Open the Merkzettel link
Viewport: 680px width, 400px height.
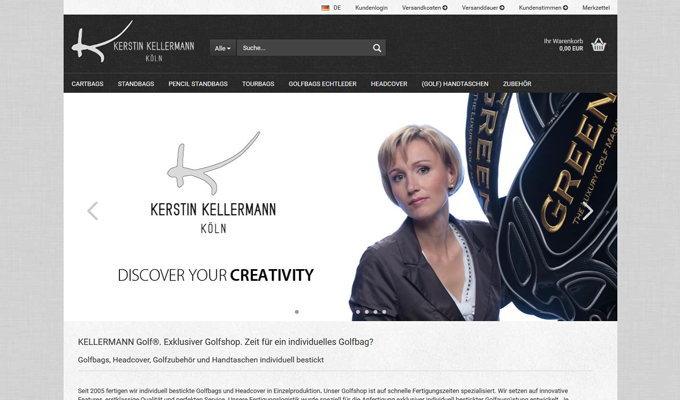click(596, 8)
